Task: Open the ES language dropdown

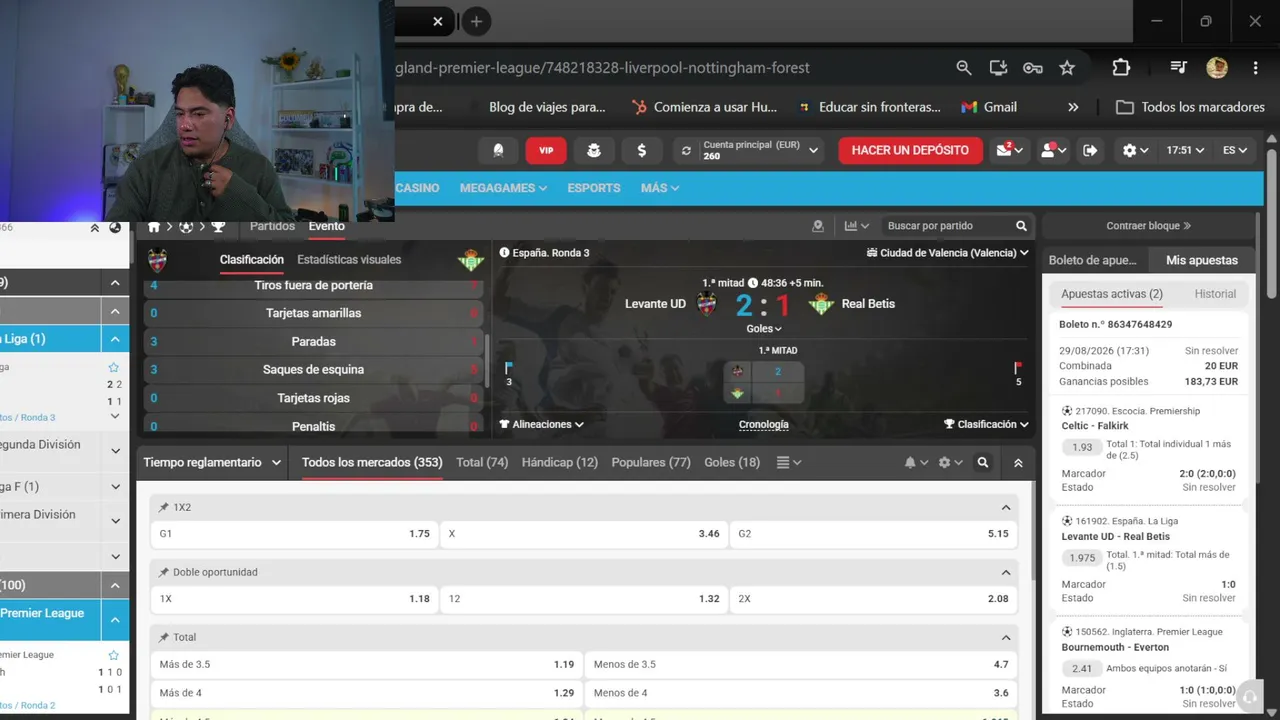Action: coord(1235,150)
